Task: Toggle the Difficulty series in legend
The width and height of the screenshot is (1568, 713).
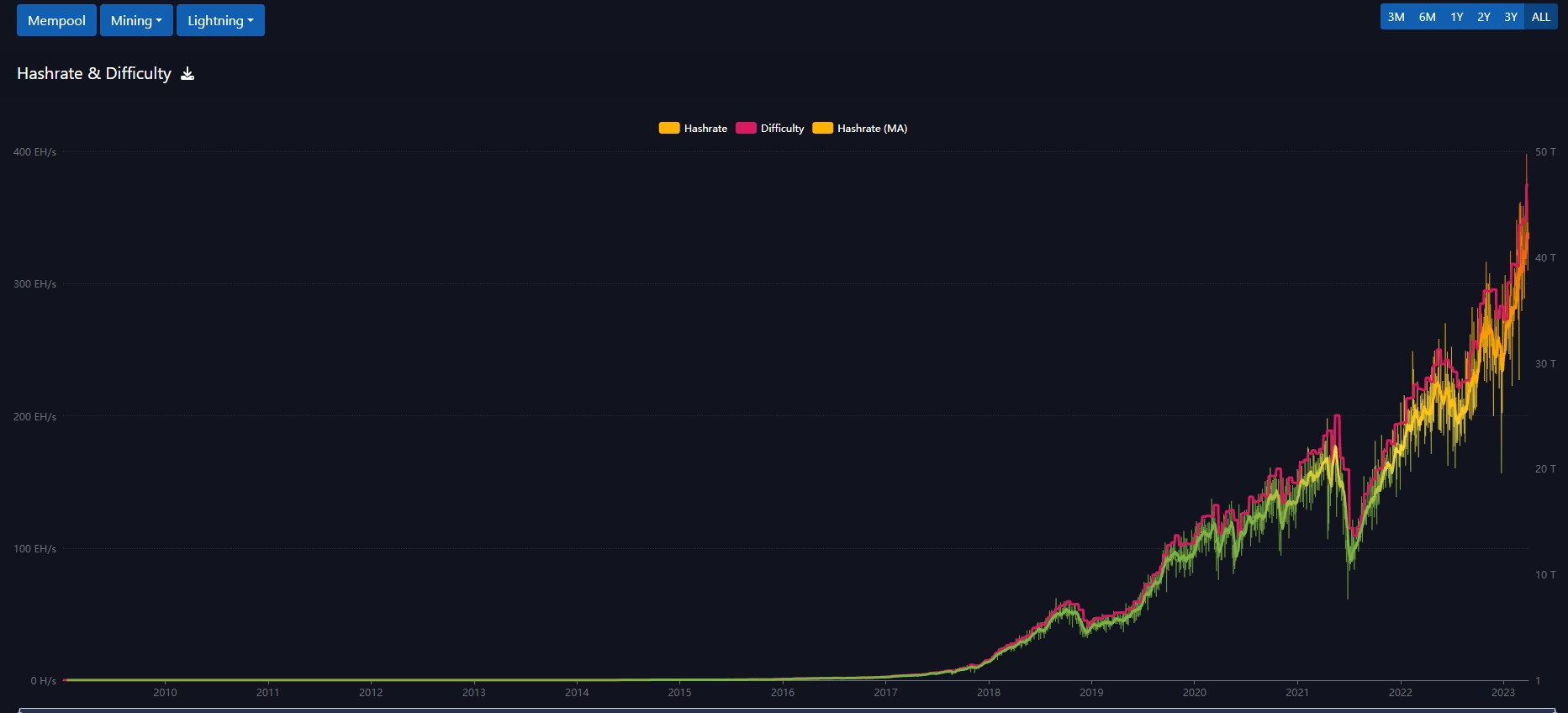Action: pyautogui.click(x=770, y=128)
